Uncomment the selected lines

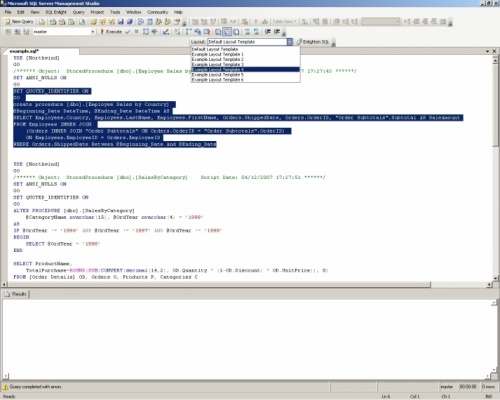256,32
